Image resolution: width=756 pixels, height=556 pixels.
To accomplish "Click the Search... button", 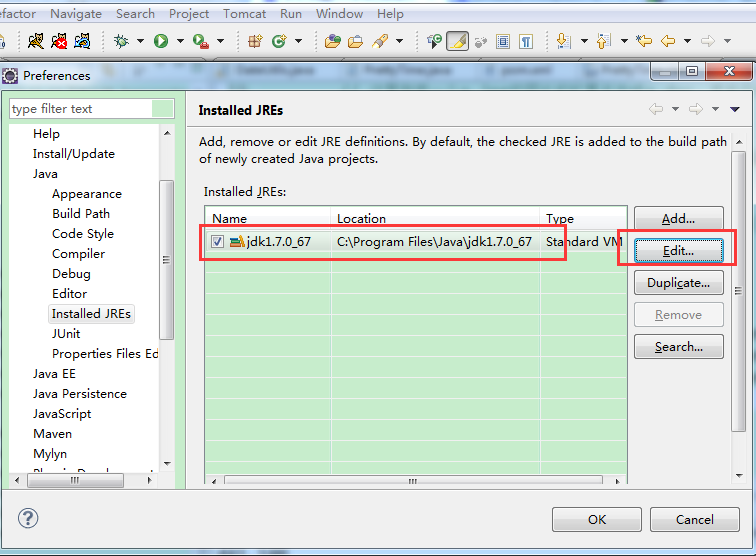I will (x=678, y=347).
